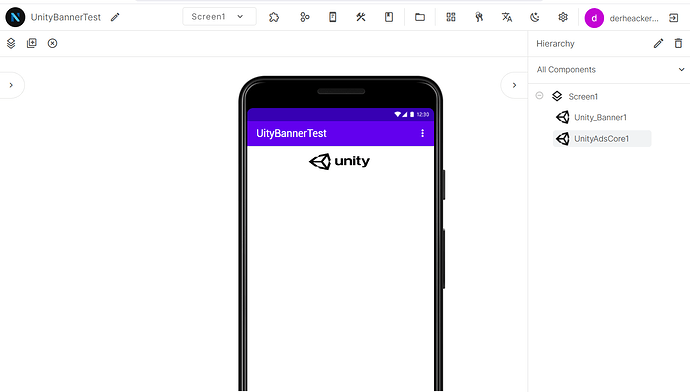The height and width of the screenshot is (392, 690).
Task: Click the phone preview device icon
Action: tap(333, 17)
